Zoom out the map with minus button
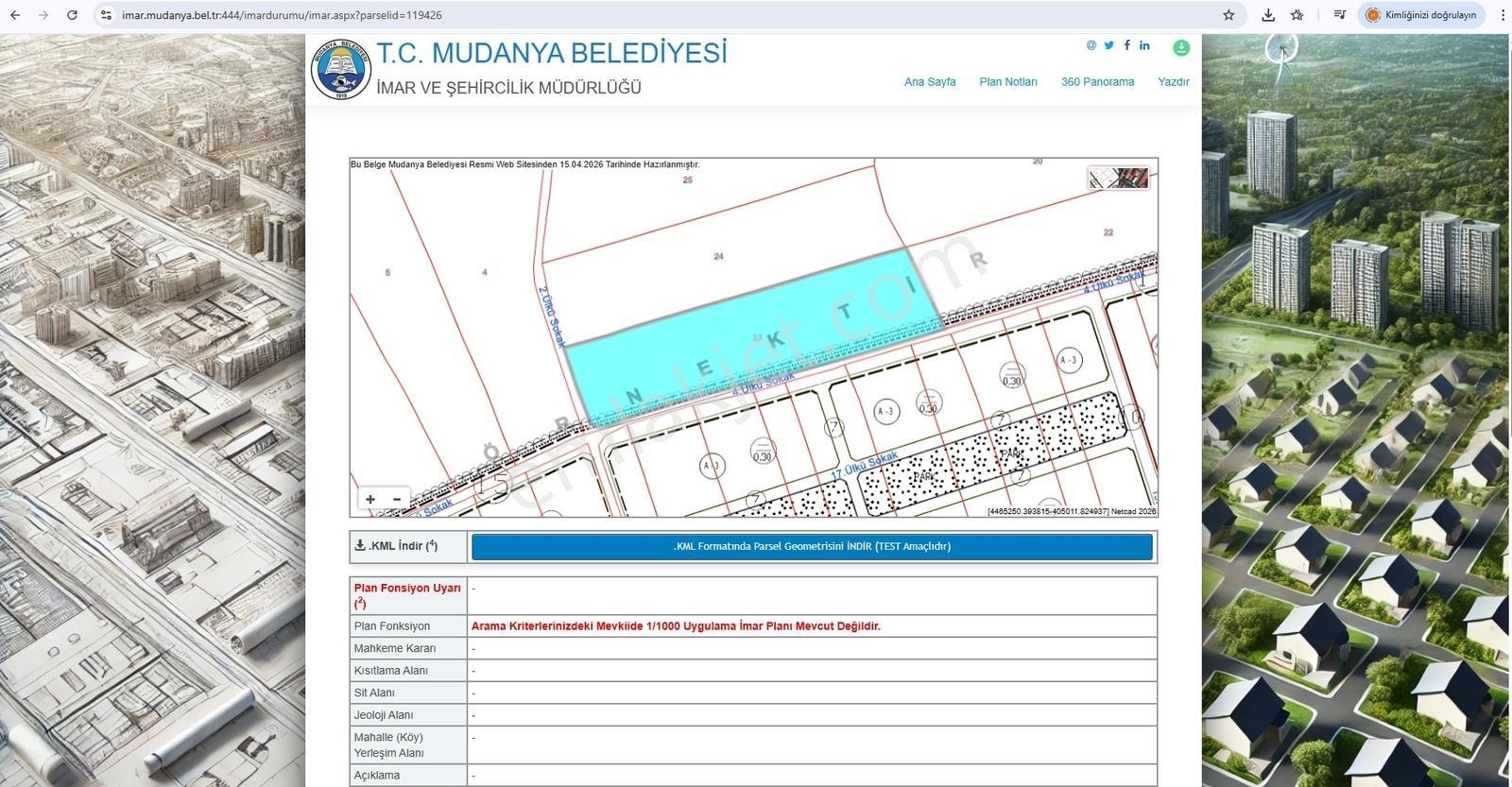The height and width of the screenshot is (787, 1512). (397, 499)
